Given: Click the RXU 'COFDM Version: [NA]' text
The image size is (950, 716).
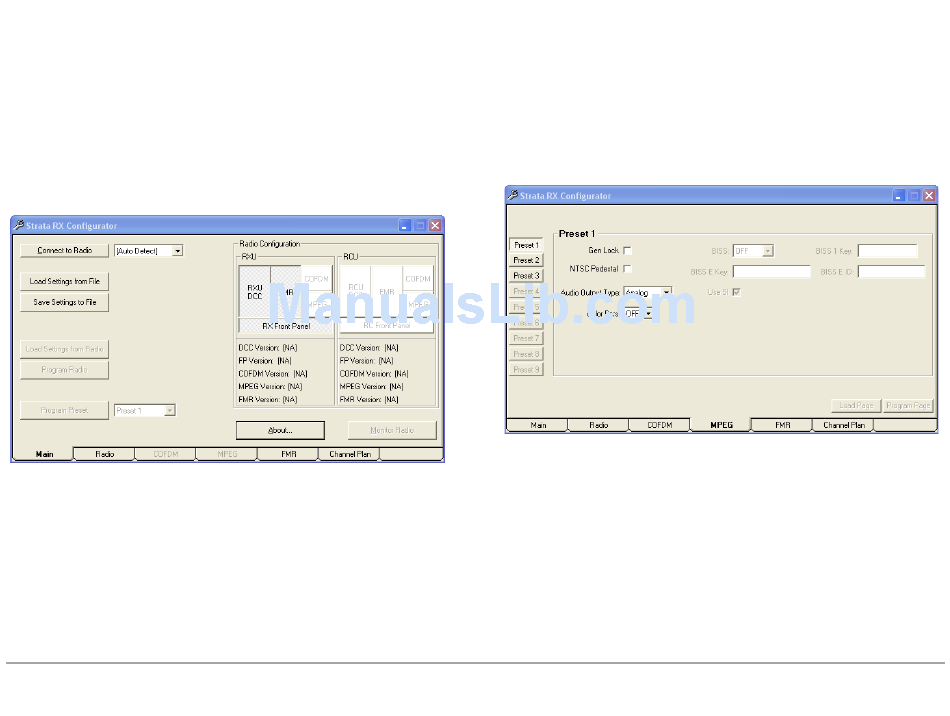Looking at the screenshot, I should (x=273, y=374).
